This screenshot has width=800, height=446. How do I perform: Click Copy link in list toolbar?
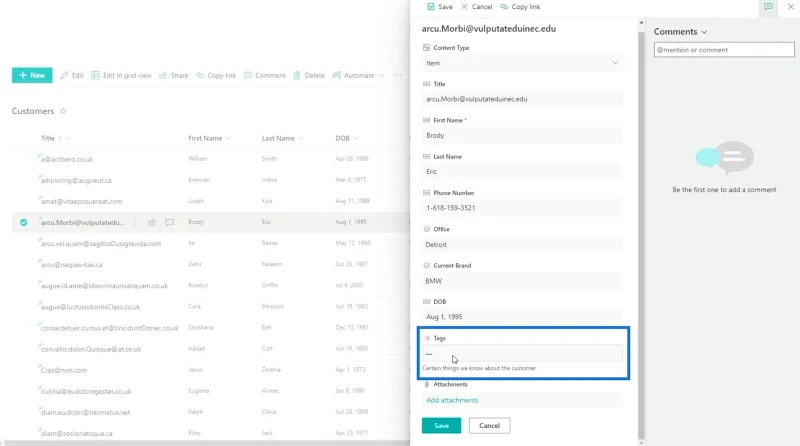point(216,75)
